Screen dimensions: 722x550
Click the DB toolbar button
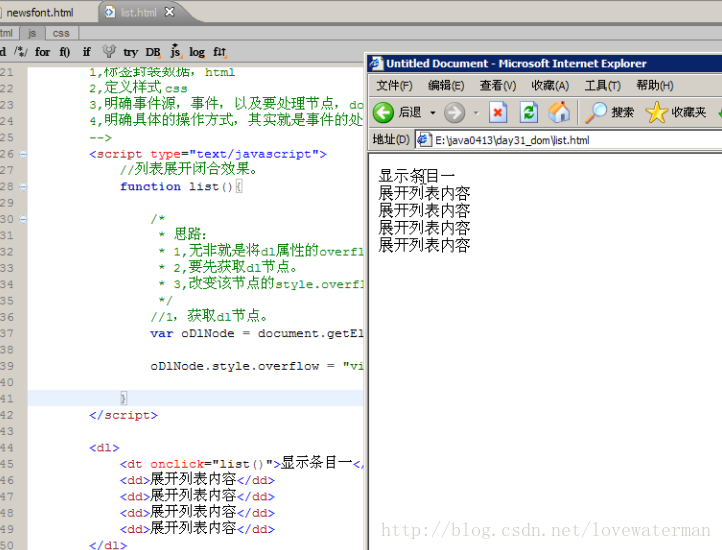[x=153, y=52]
